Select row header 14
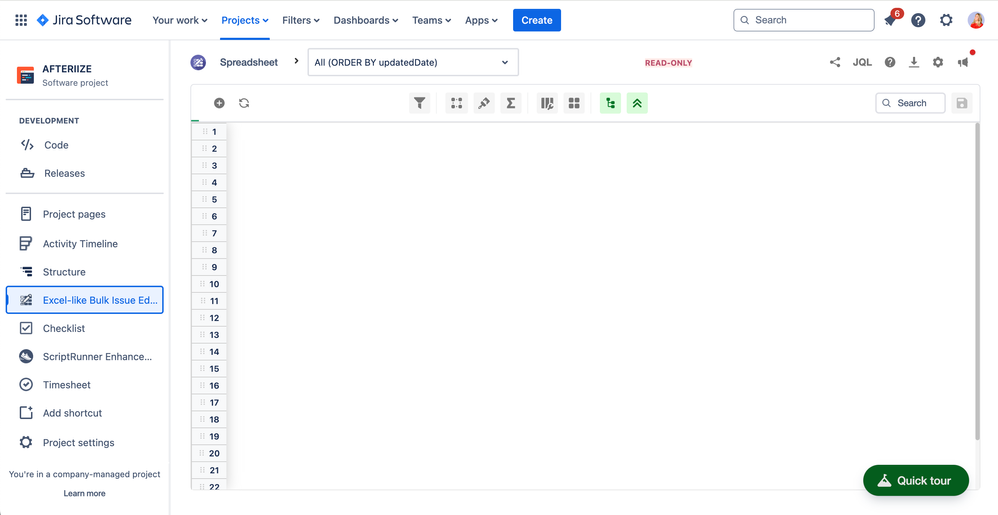The height and width of the screenshot is (515, 998). coord(209,351)
